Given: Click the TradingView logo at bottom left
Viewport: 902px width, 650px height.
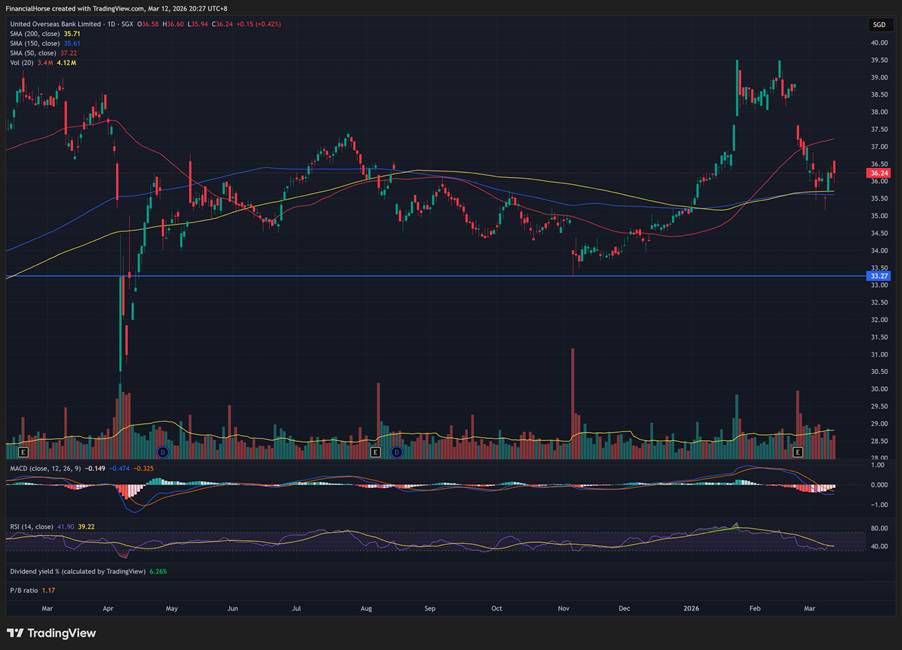Looking at the screenshot, I should point(51,633).
